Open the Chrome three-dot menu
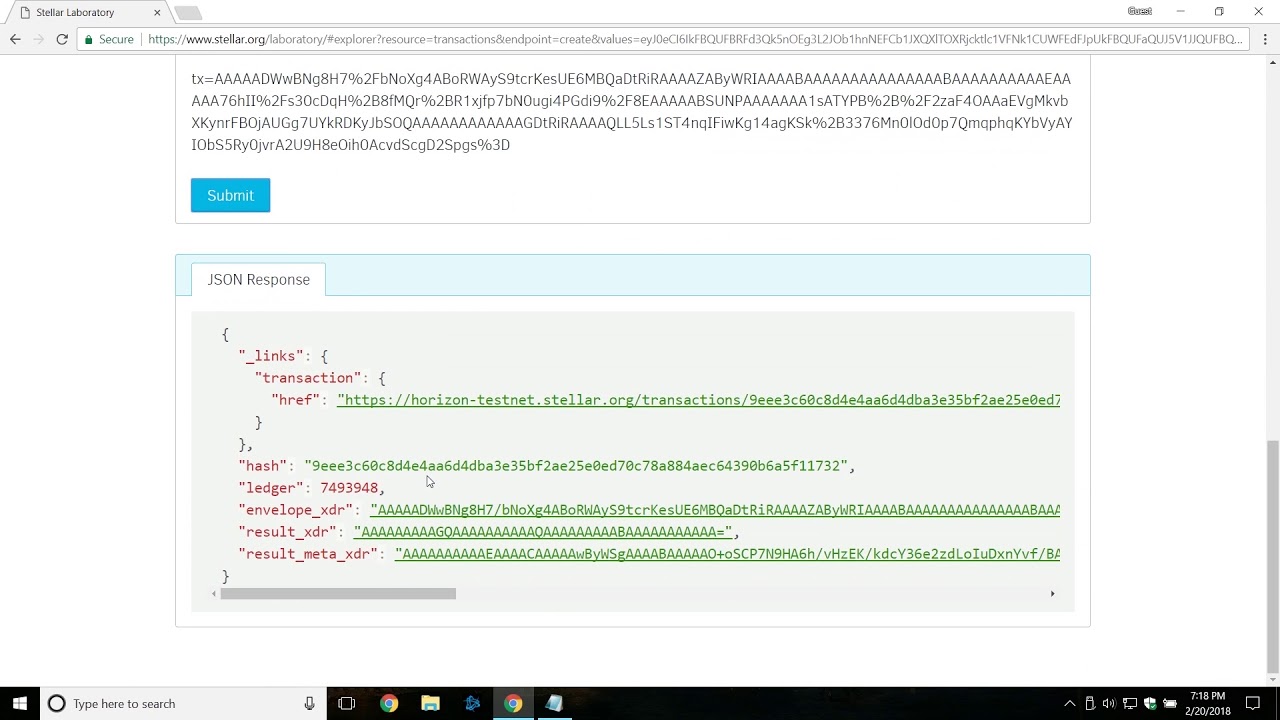Viewport: 1280px width, 720px height. pyautogui.click(x=1265, y=39)
